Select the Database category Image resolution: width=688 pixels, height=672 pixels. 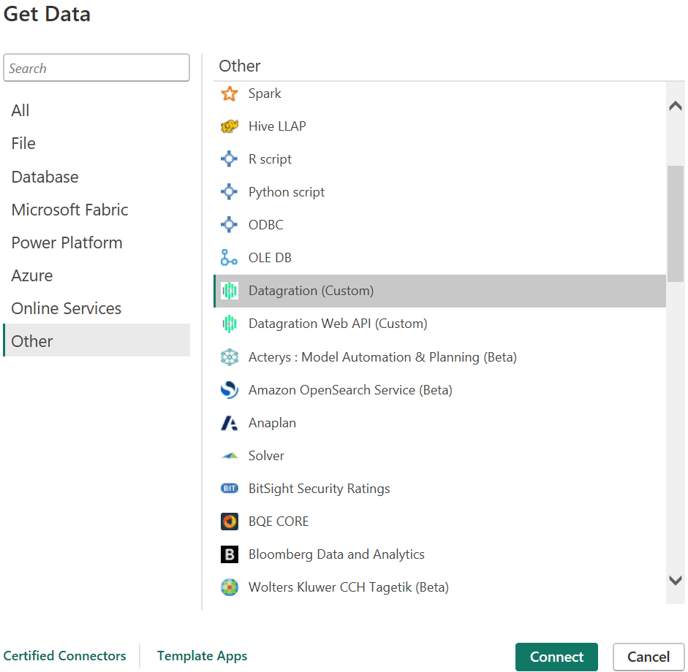[97, 177]
